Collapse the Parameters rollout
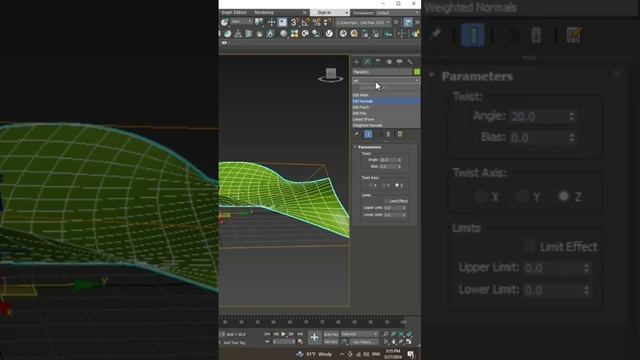The image size is (640, 360). [x=355, y=147]
